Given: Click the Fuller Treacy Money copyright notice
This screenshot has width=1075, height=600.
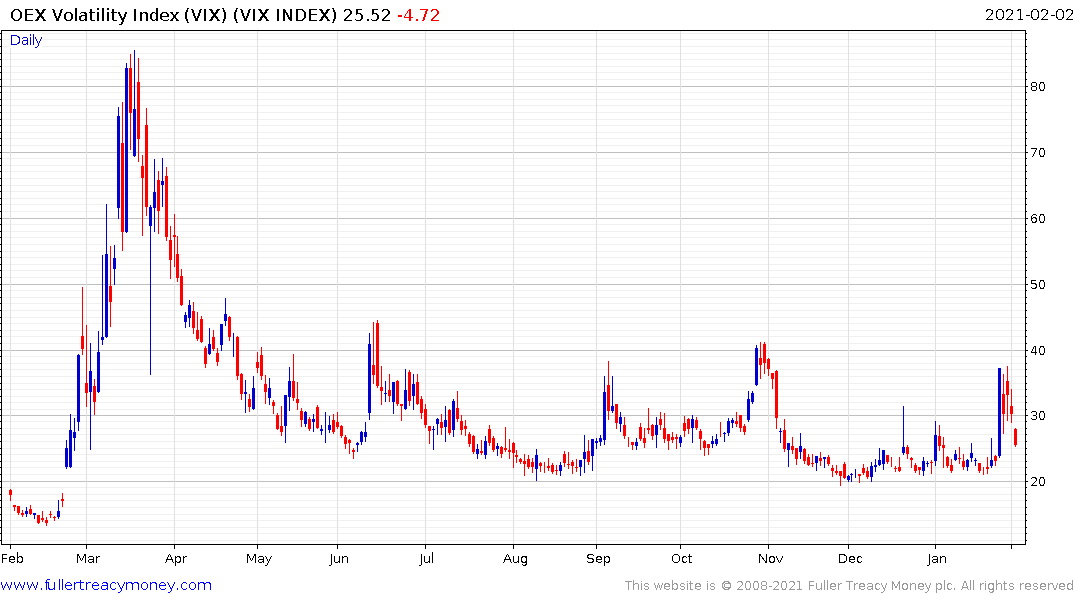Looking at the screenshot, I should pyautogui.click(x=849, y=586).
